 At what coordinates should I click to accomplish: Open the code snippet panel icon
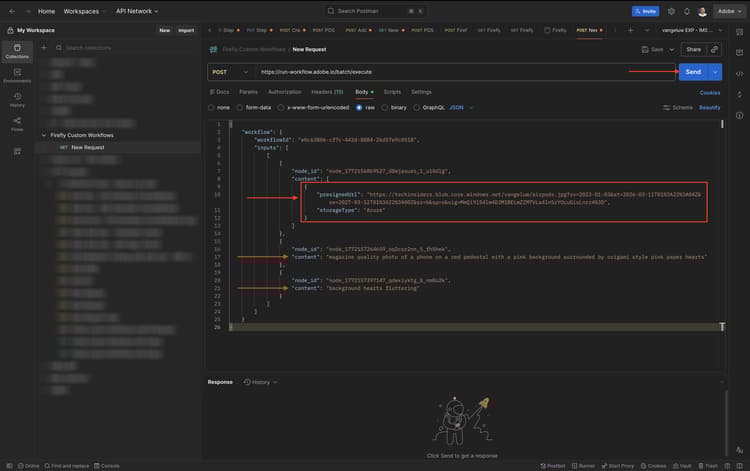[x=738, y=73]
